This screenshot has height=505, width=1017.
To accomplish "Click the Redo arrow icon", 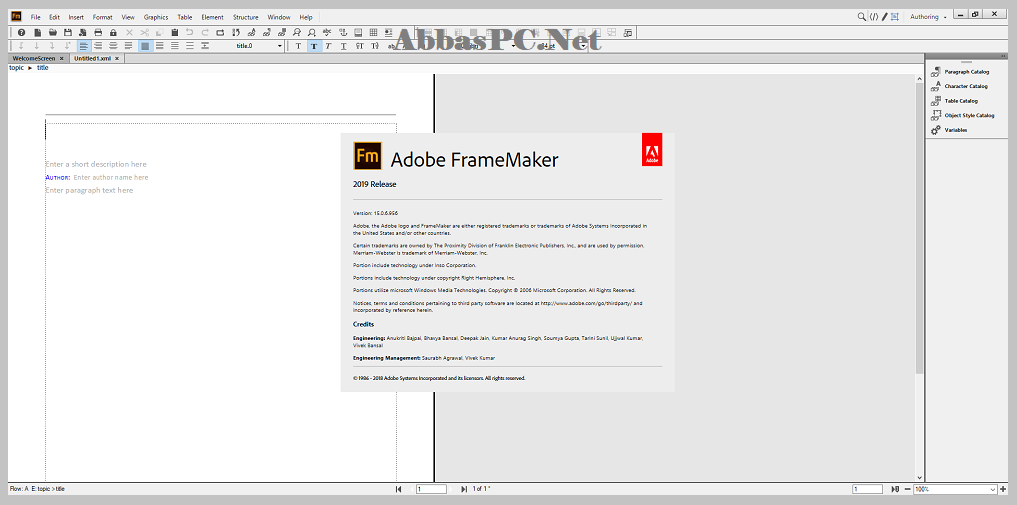I will click(x=205, y=32).
